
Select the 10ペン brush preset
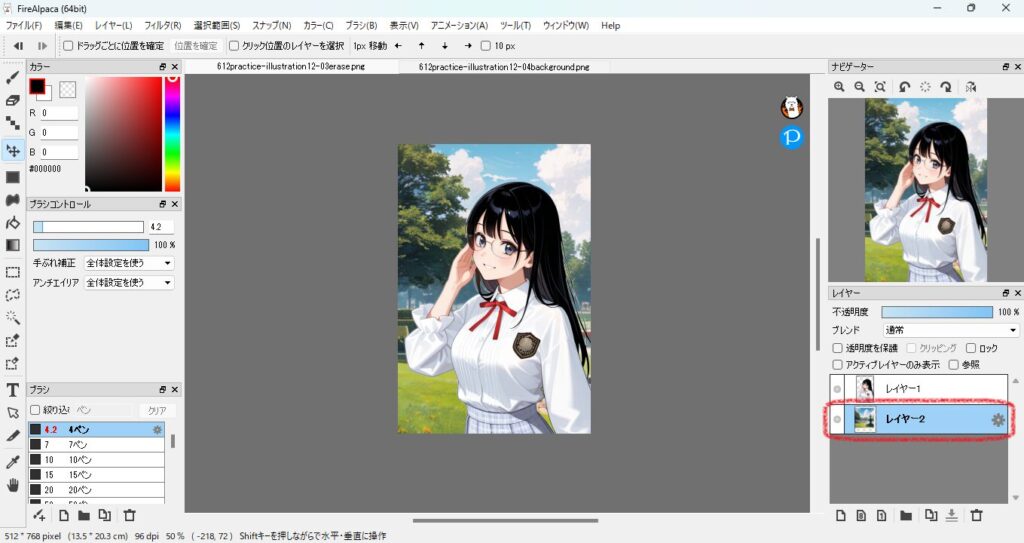tap(95, 459)
